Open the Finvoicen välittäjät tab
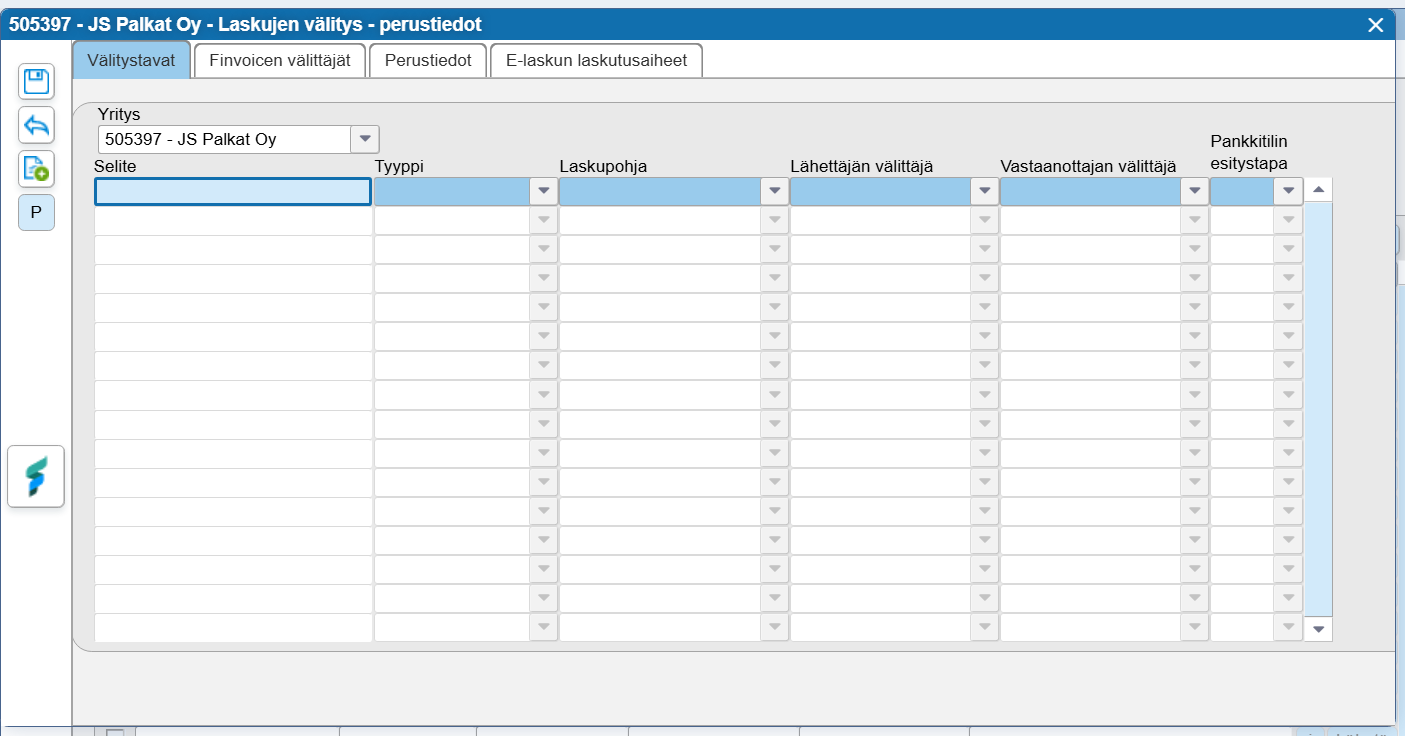This screenshot has width=1405, height=736. pos(280,60)
